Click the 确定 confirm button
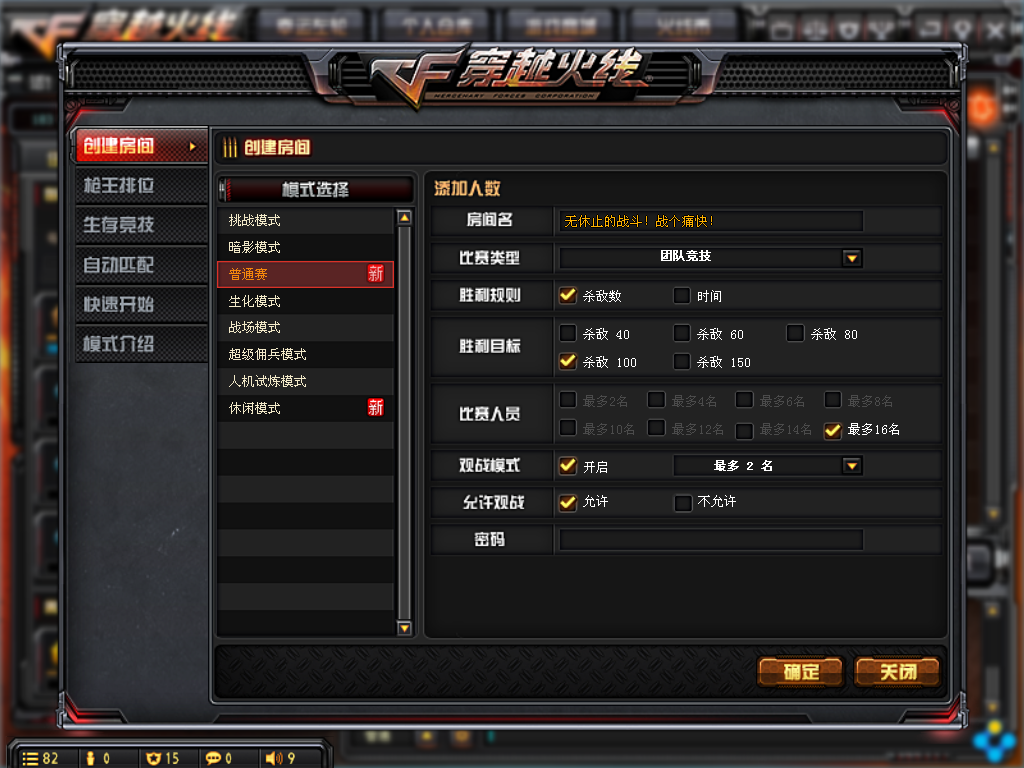The height and width of the screenshot is (768, 1024). (801, 672)
